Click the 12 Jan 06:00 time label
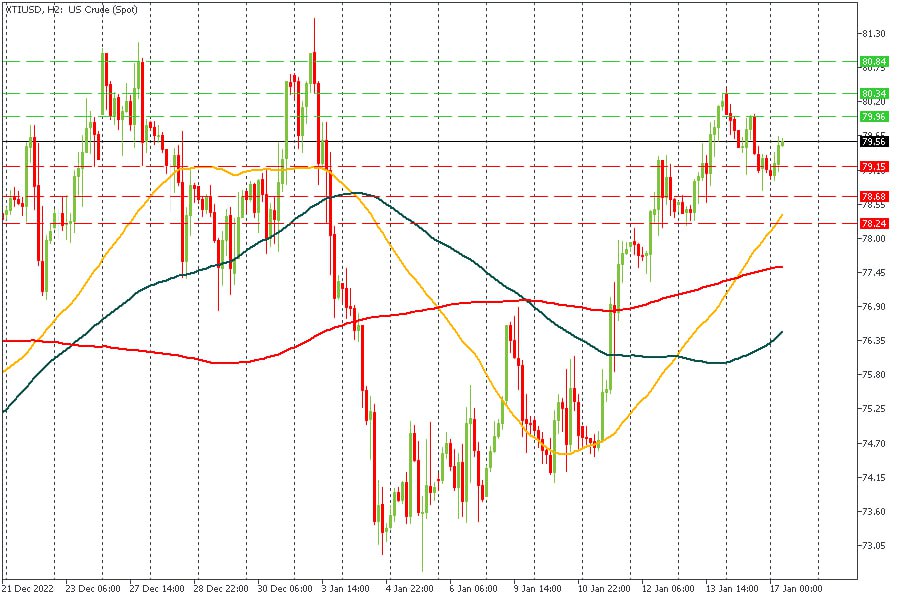 pyautogui.click(x=668, y=589)
